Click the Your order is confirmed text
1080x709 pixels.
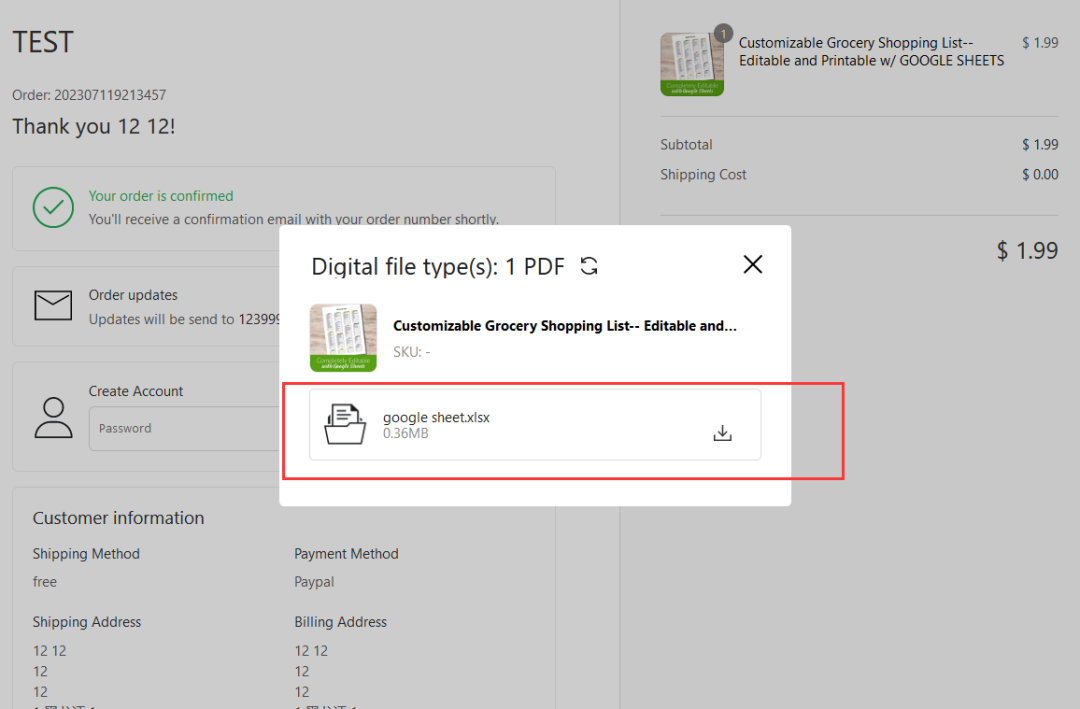[160, 196]
